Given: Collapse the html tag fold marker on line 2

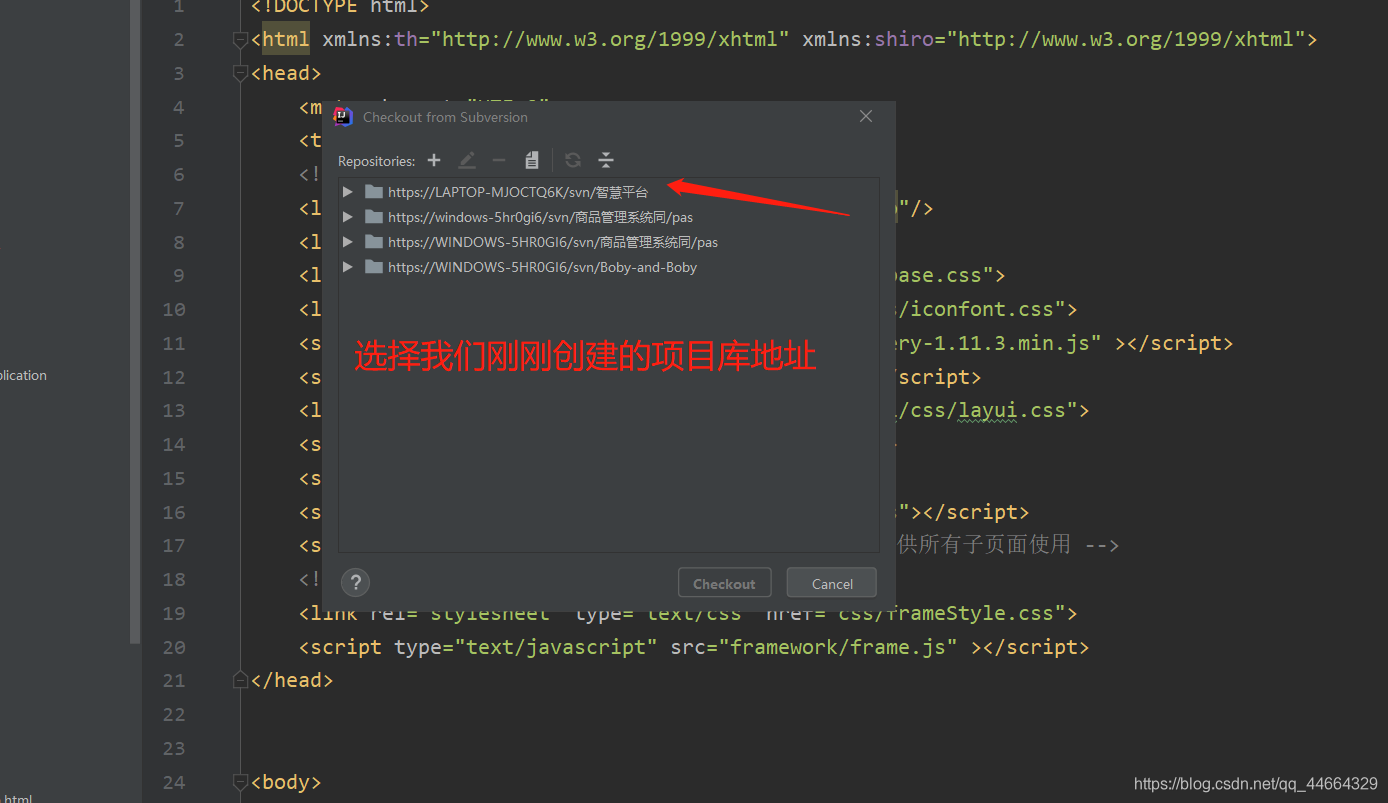Looking at the screenshot, I should point(240,40).
